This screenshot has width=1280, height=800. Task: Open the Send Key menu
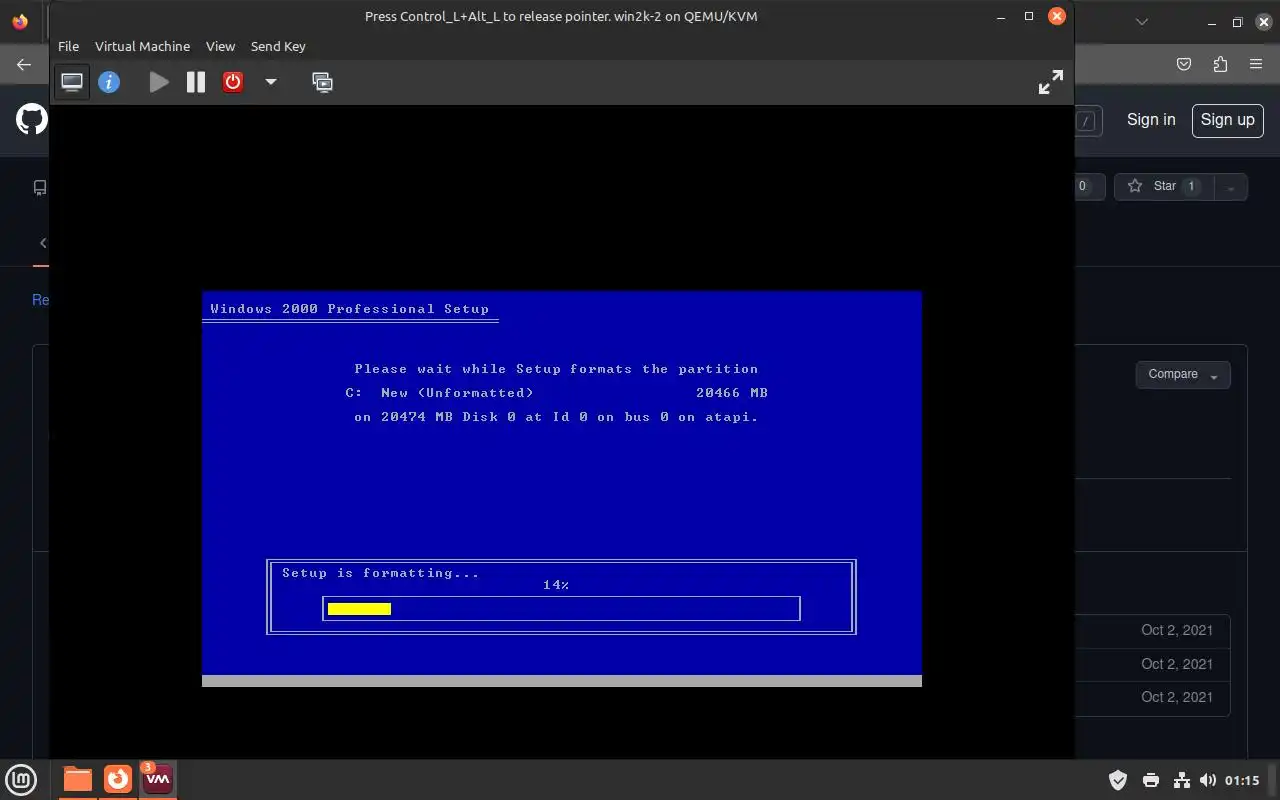click(278, 46)
